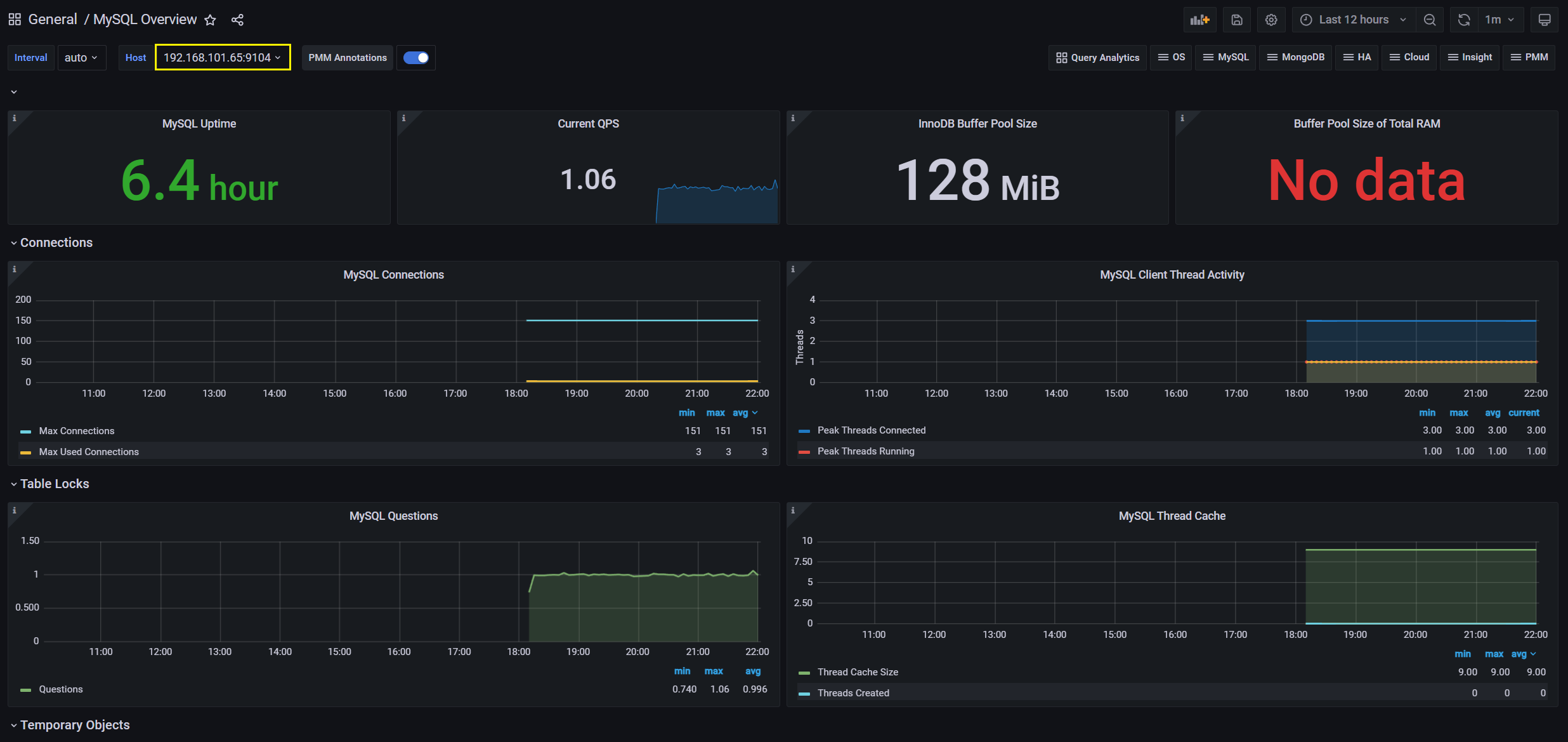The image size is (1568, 742).
Task: Click the MySQL Uptime panel info icon
Action: 15,118
